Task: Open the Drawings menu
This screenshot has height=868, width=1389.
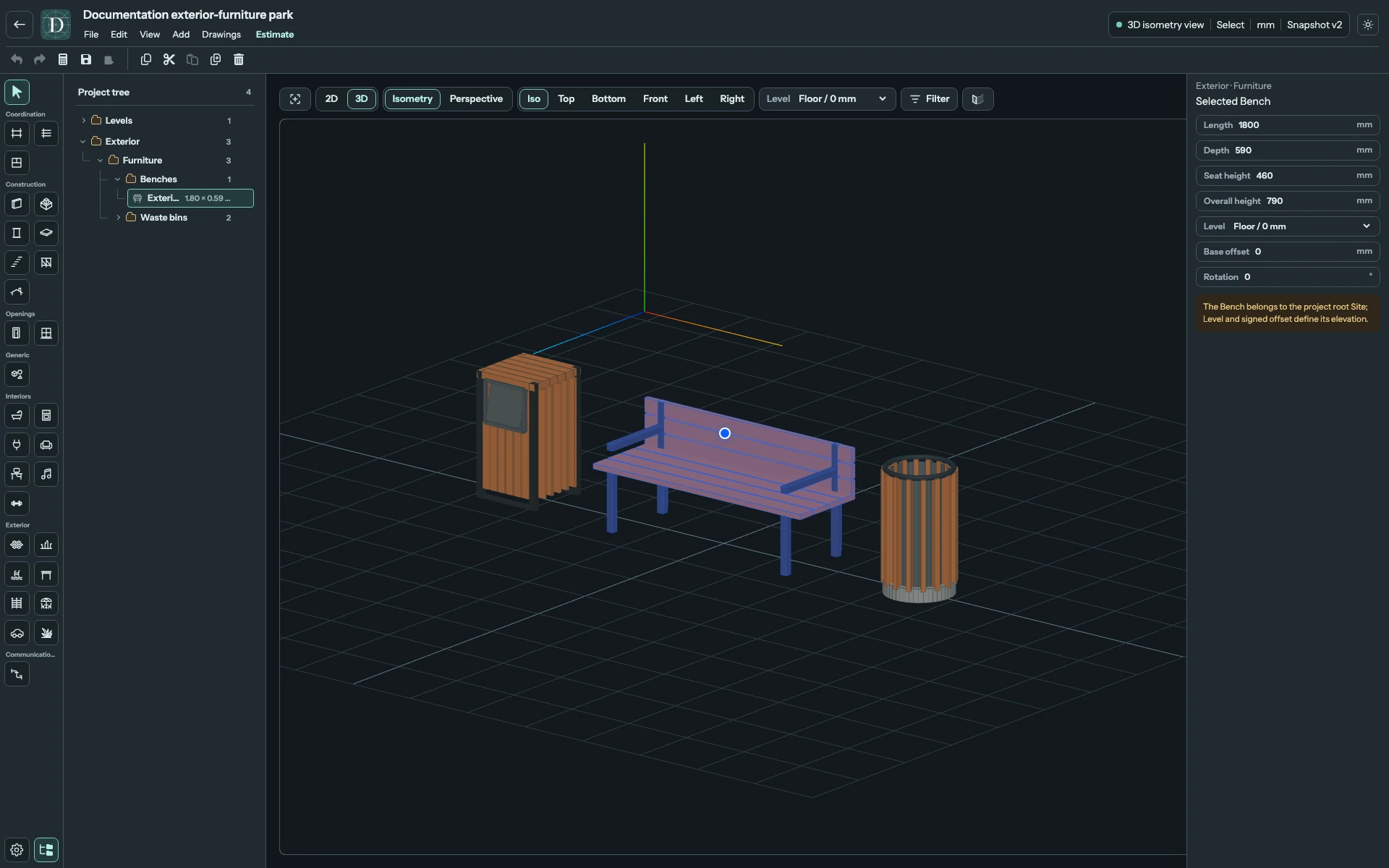Action: coord(221,35)
